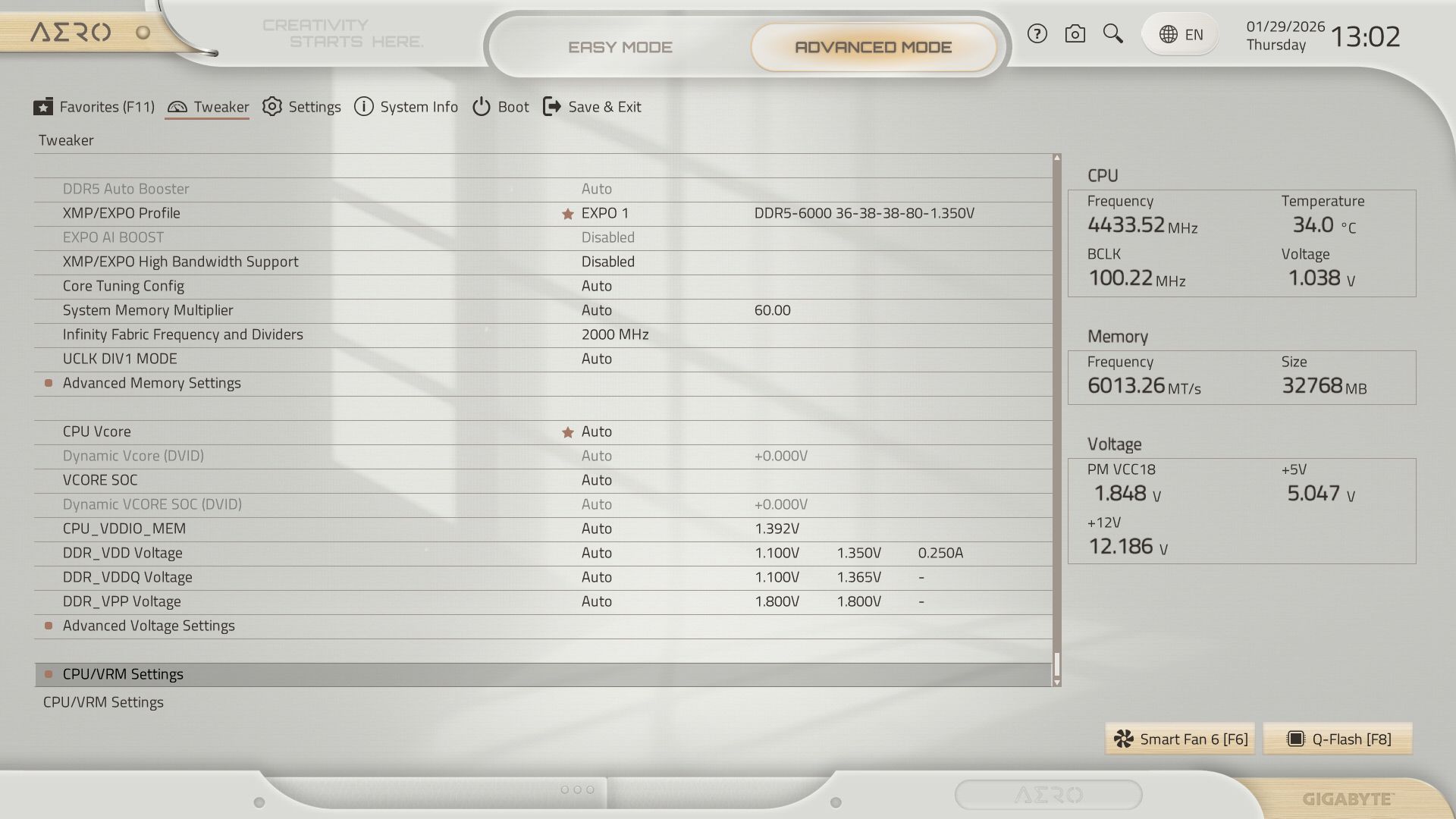This screenshot has height=819, width=1456.
Task: Switch to Easy Mode
Action: click(620, 47)
